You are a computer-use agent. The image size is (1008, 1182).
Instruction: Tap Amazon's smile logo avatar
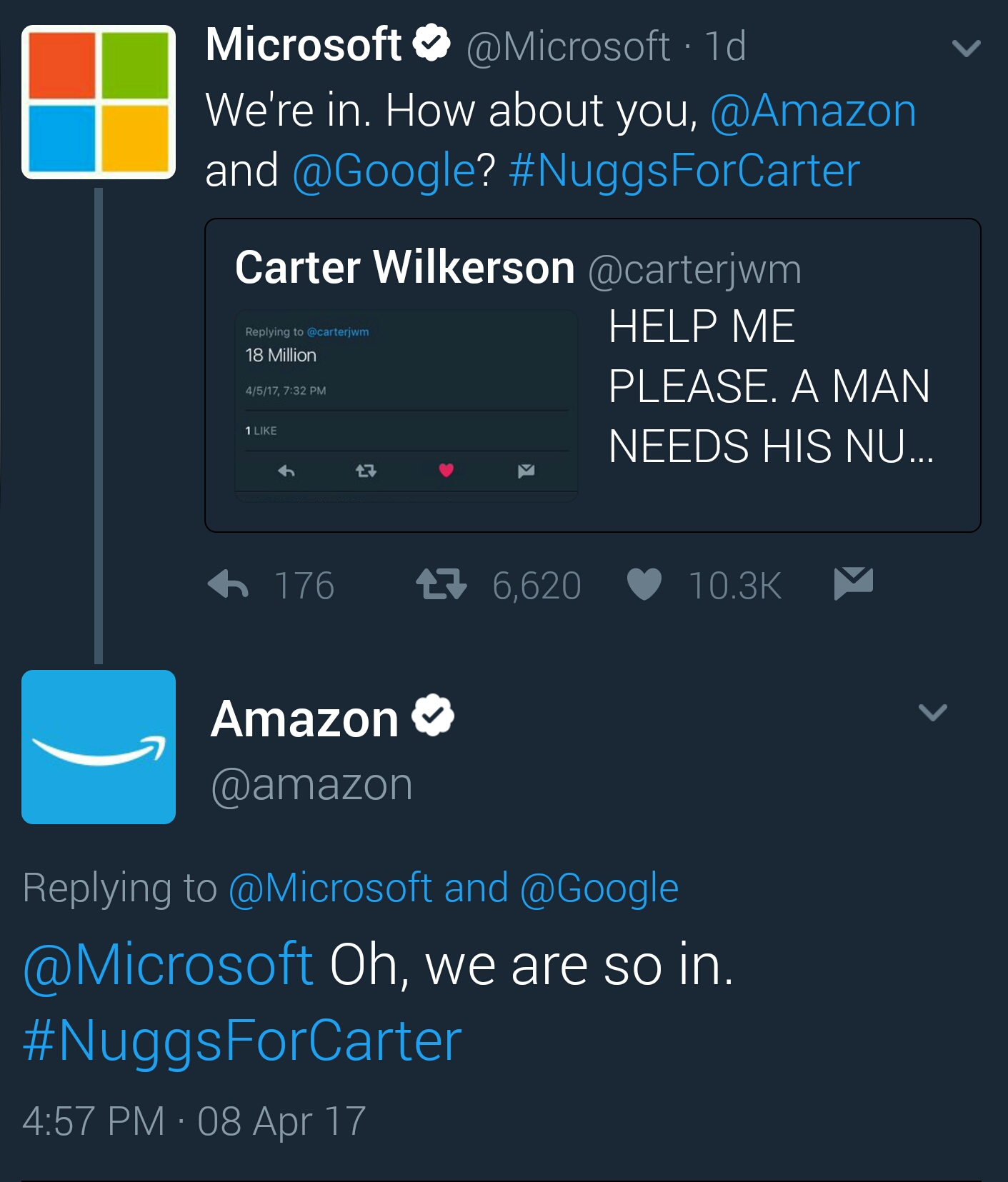(x=98, y=746)
